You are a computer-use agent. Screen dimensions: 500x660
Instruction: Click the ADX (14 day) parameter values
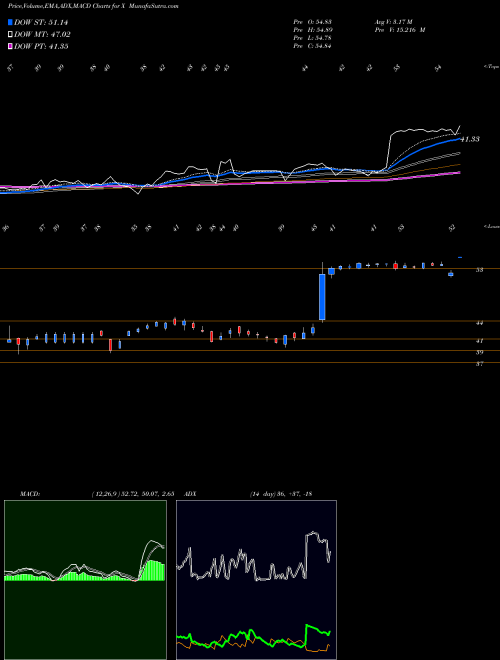281,494
